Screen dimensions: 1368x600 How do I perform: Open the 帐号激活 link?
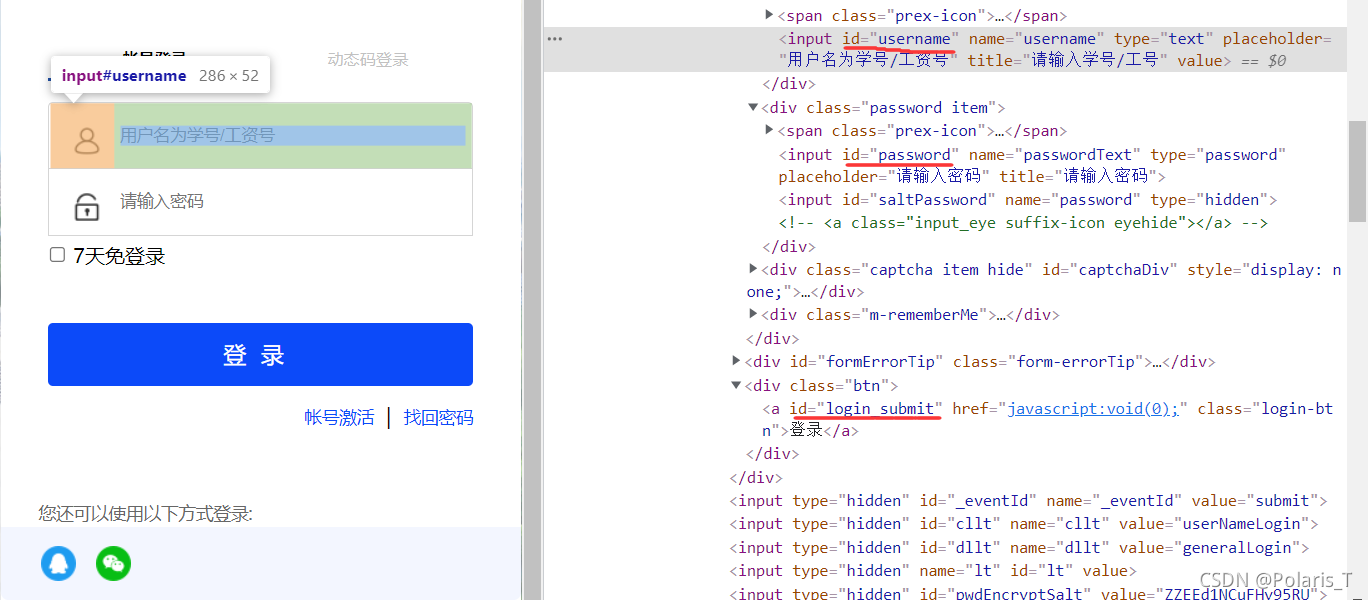point(339,418)
